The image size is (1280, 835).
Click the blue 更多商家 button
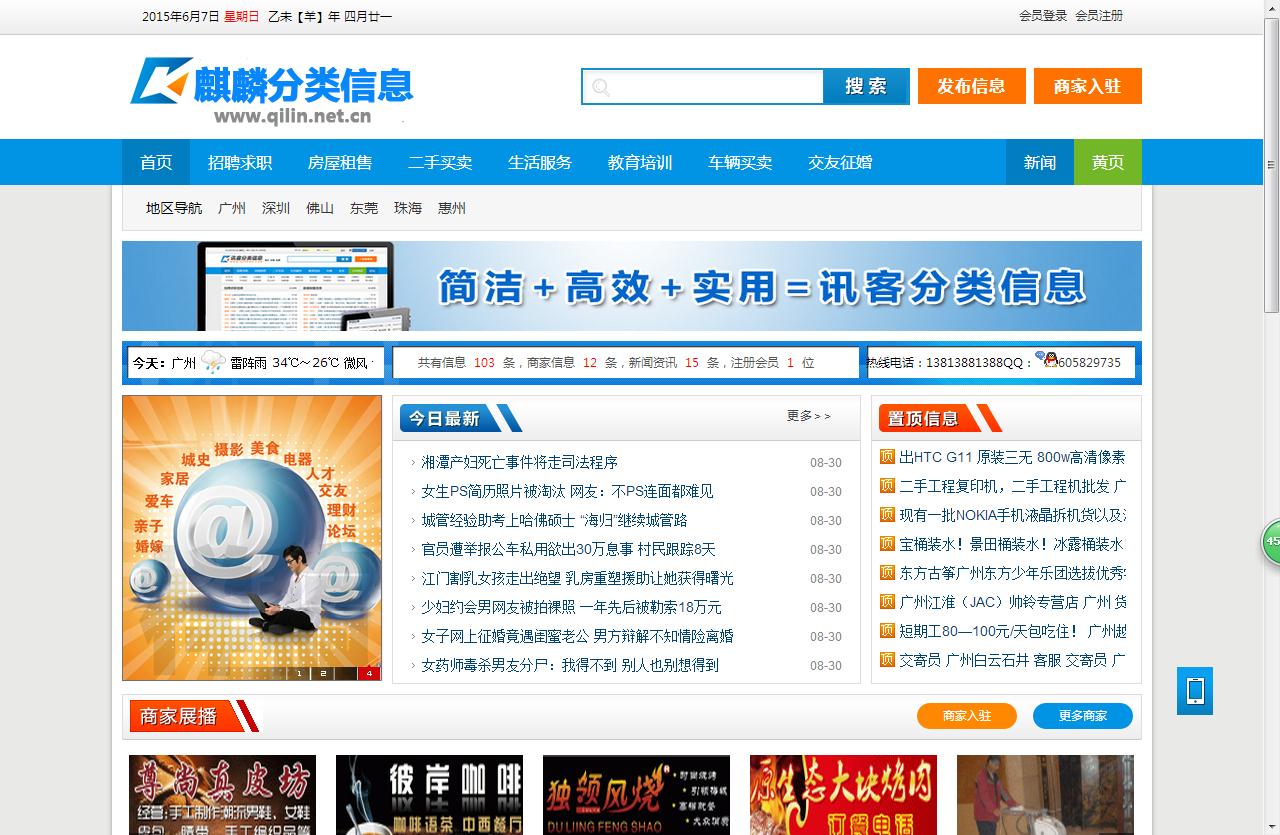[x=1082, y=716]
